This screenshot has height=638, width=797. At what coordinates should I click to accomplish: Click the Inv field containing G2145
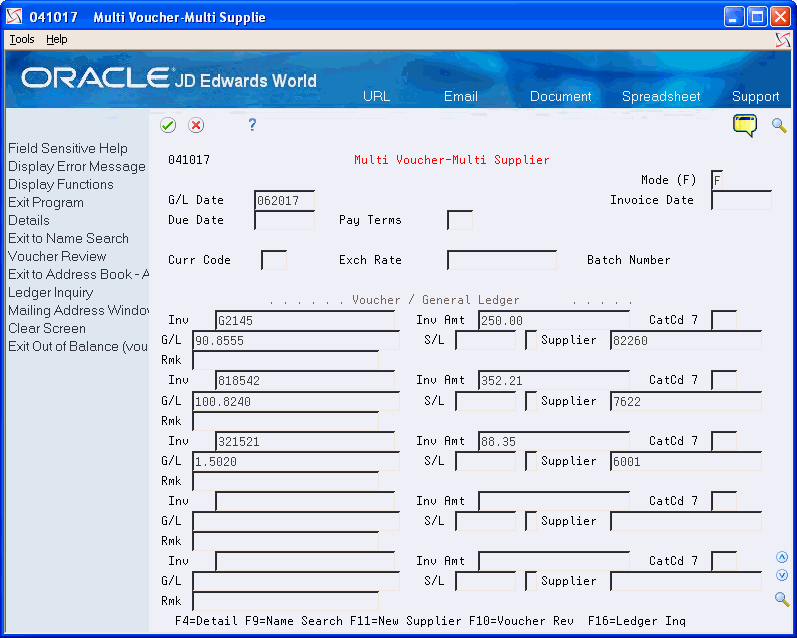(305, 320)
